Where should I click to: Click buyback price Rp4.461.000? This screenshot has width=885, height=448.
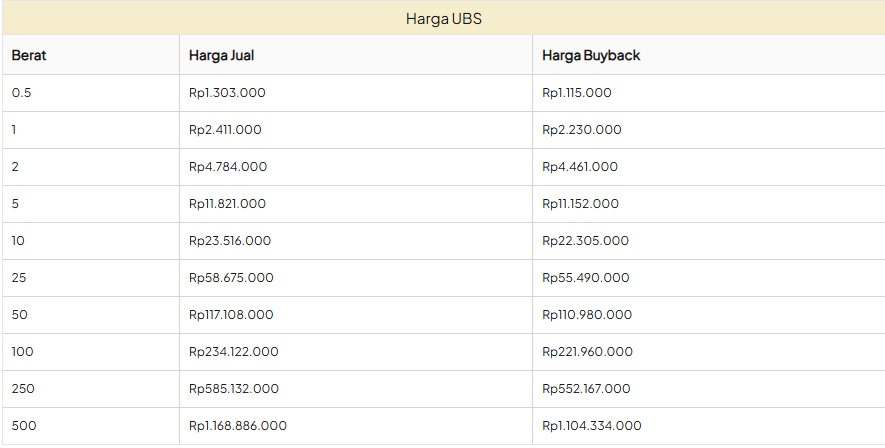(580, 166)
